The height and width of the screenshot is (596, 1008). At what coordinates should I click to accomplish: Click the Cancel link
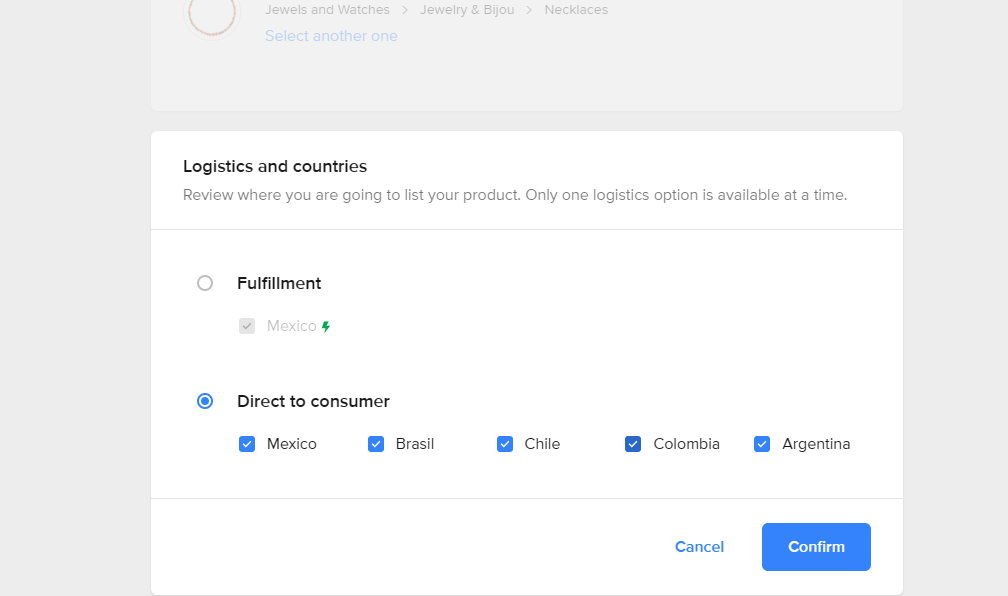[699, 546]
